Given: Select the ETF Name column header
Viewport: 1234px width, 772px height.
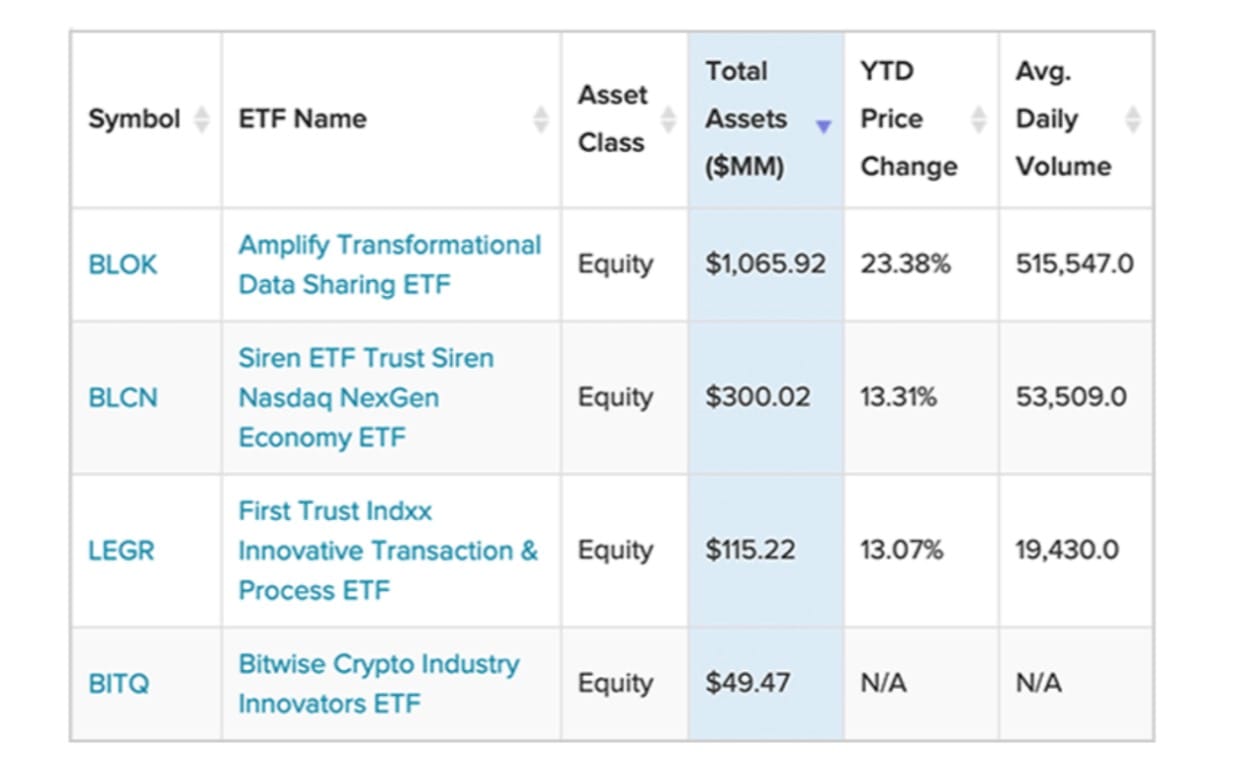Looking at the screenshot, I should pos(302,120).
